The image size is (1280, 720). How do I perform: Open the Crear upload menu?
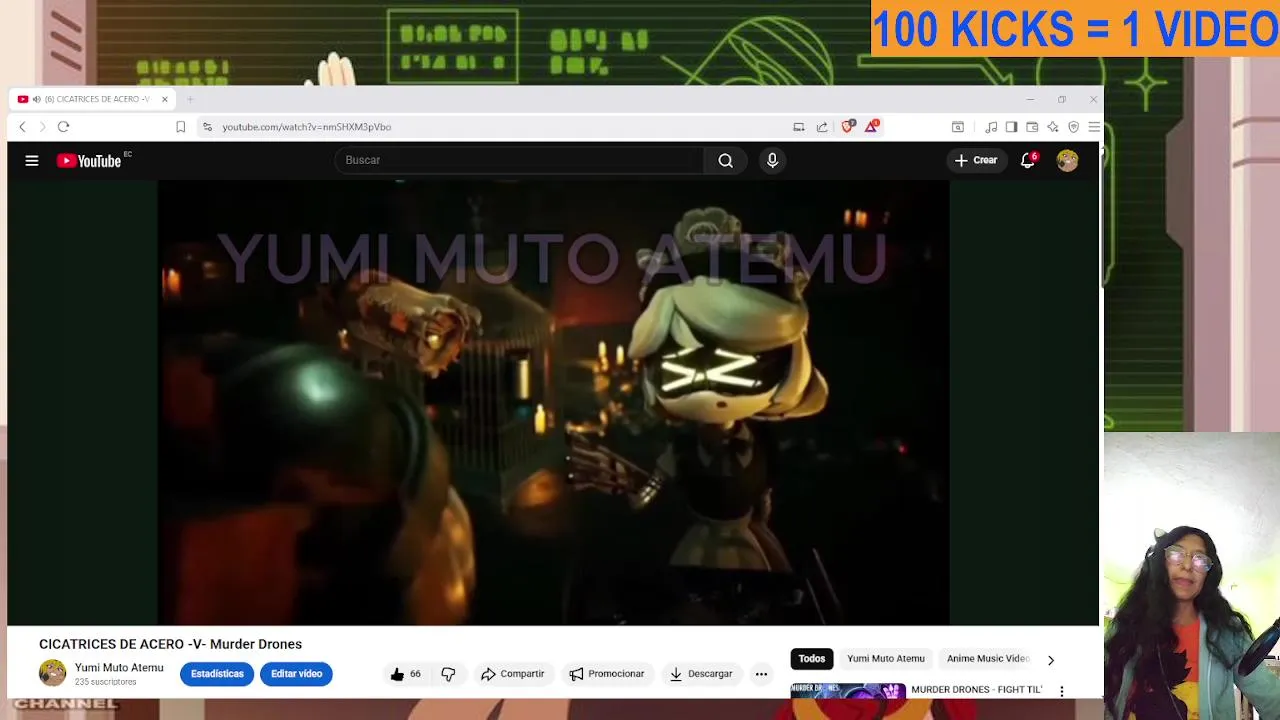click(975, 160)
